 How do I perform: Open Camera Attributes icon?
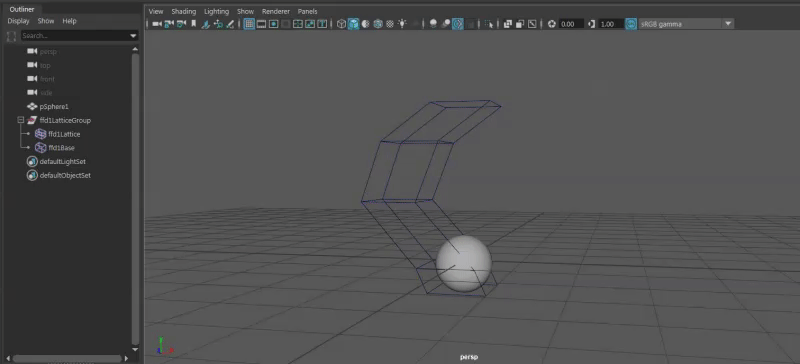[x=181, y=24]
